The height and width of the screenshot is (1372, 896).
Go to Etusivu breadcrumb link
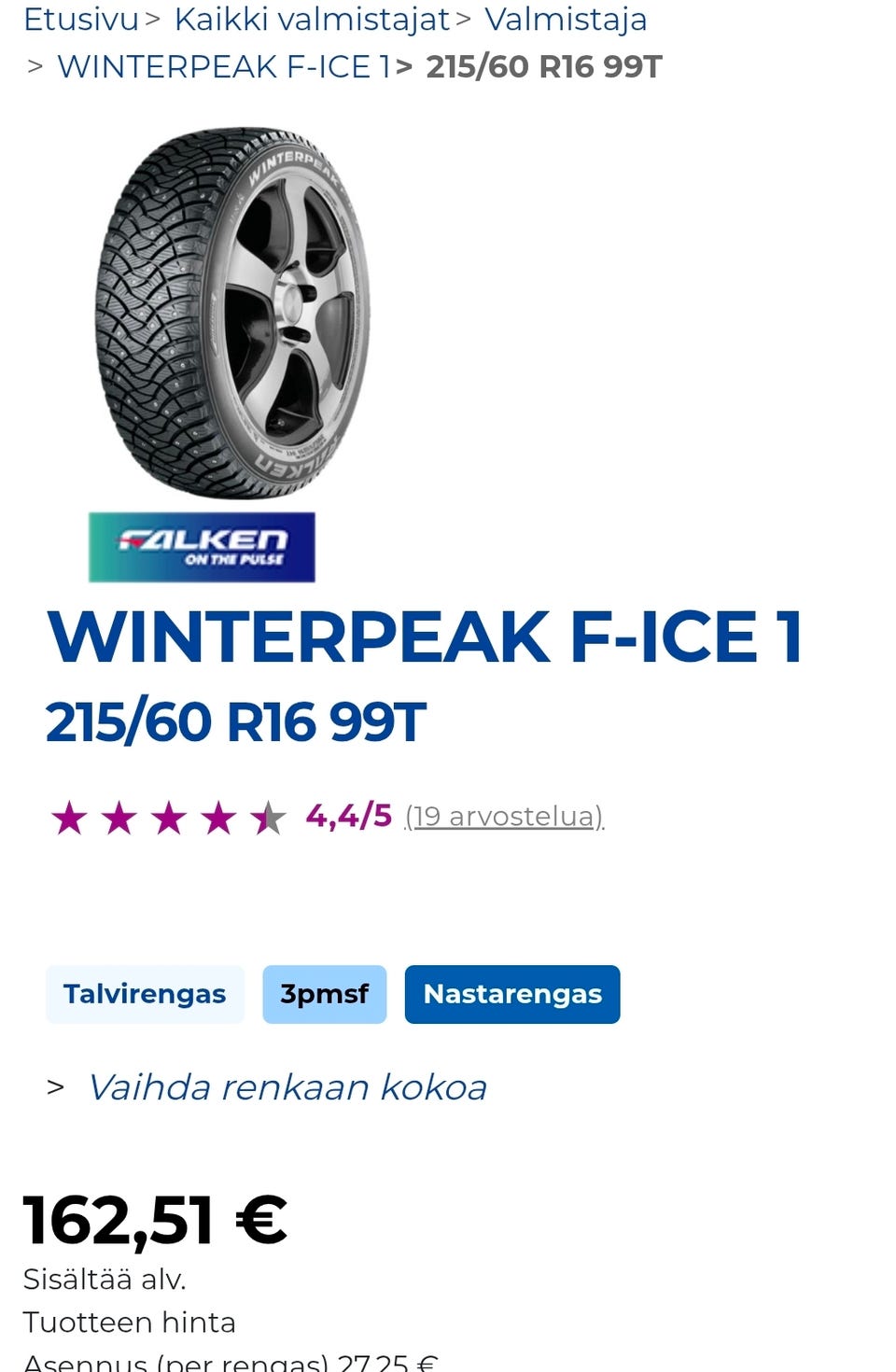coord(80,19)
